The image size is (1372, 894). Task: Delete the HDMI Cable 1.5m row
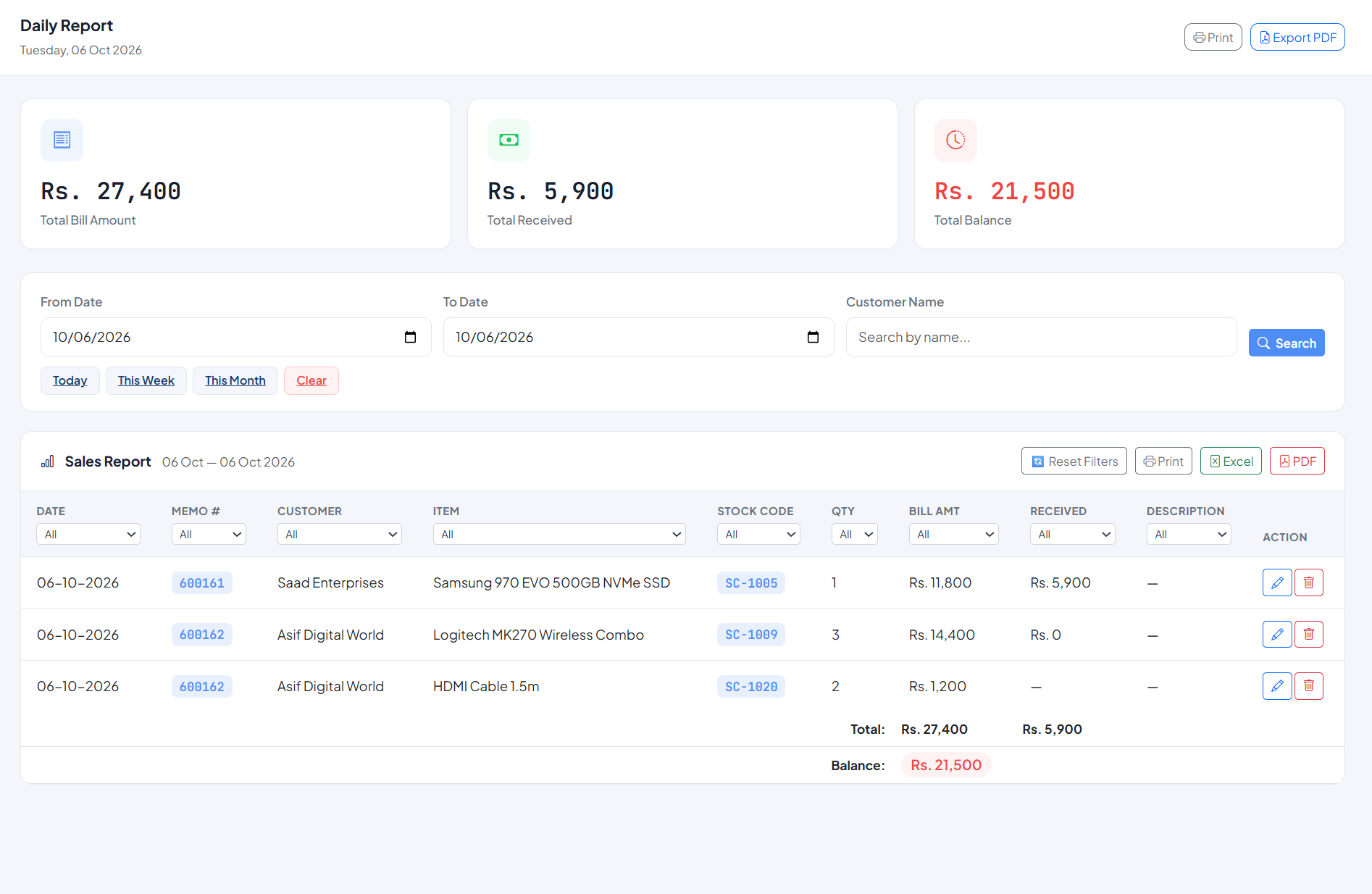(1309, 686)
